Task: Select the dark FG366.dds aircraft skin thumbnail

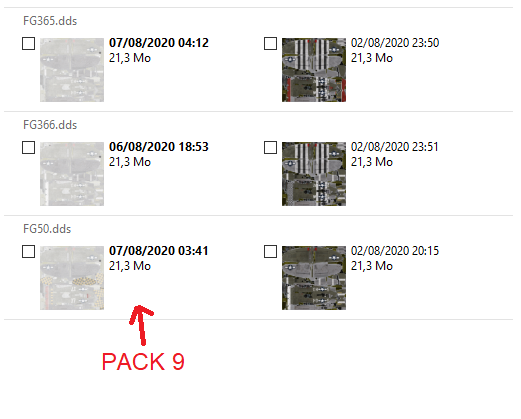Action: (314, 174)
